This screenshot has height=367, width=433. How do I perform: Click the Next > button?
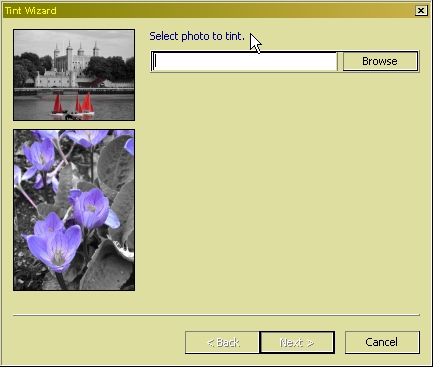click(x=297, y=342)
